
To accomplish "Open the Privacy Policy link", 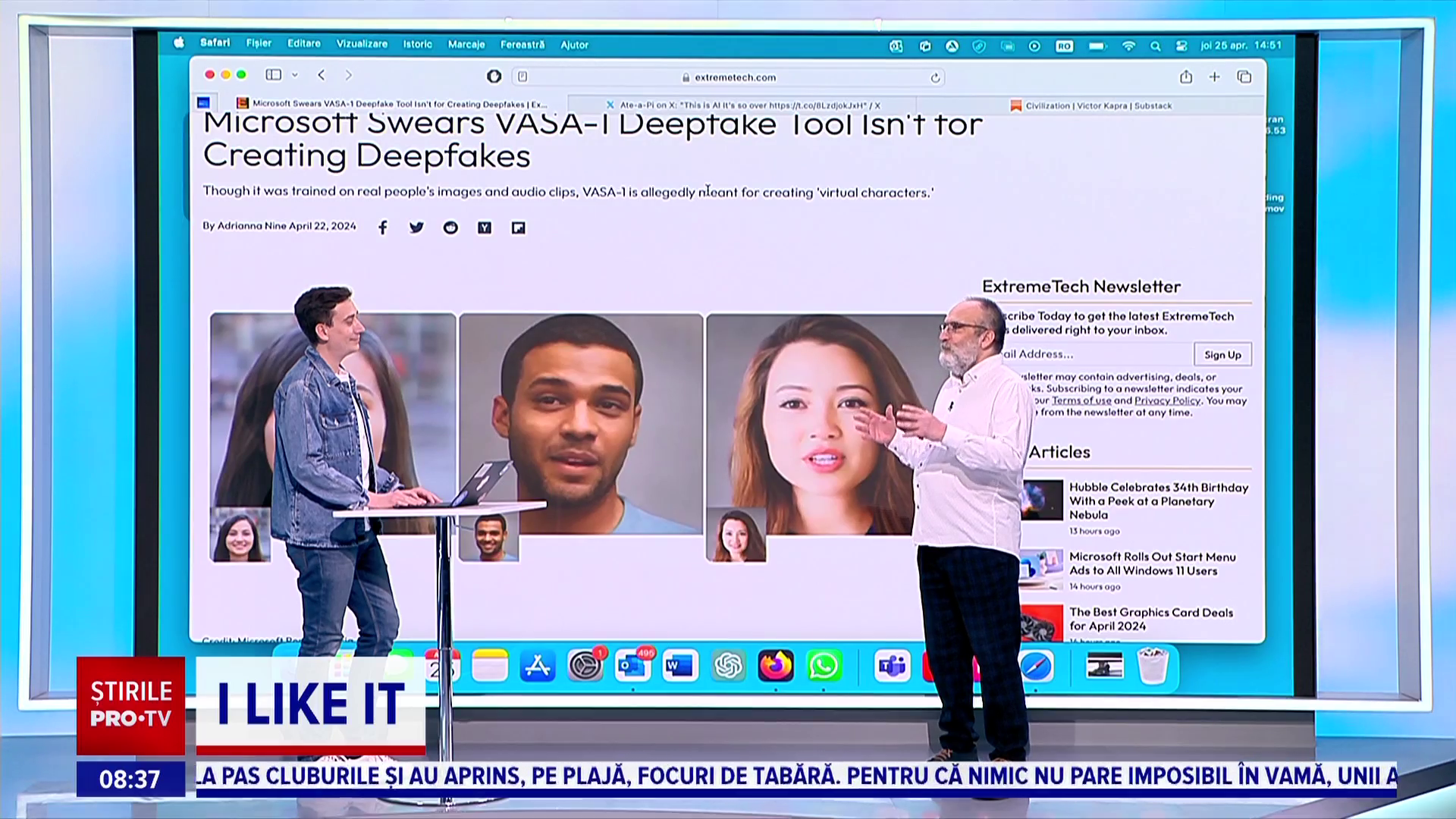I will (x=1167, y=400).
